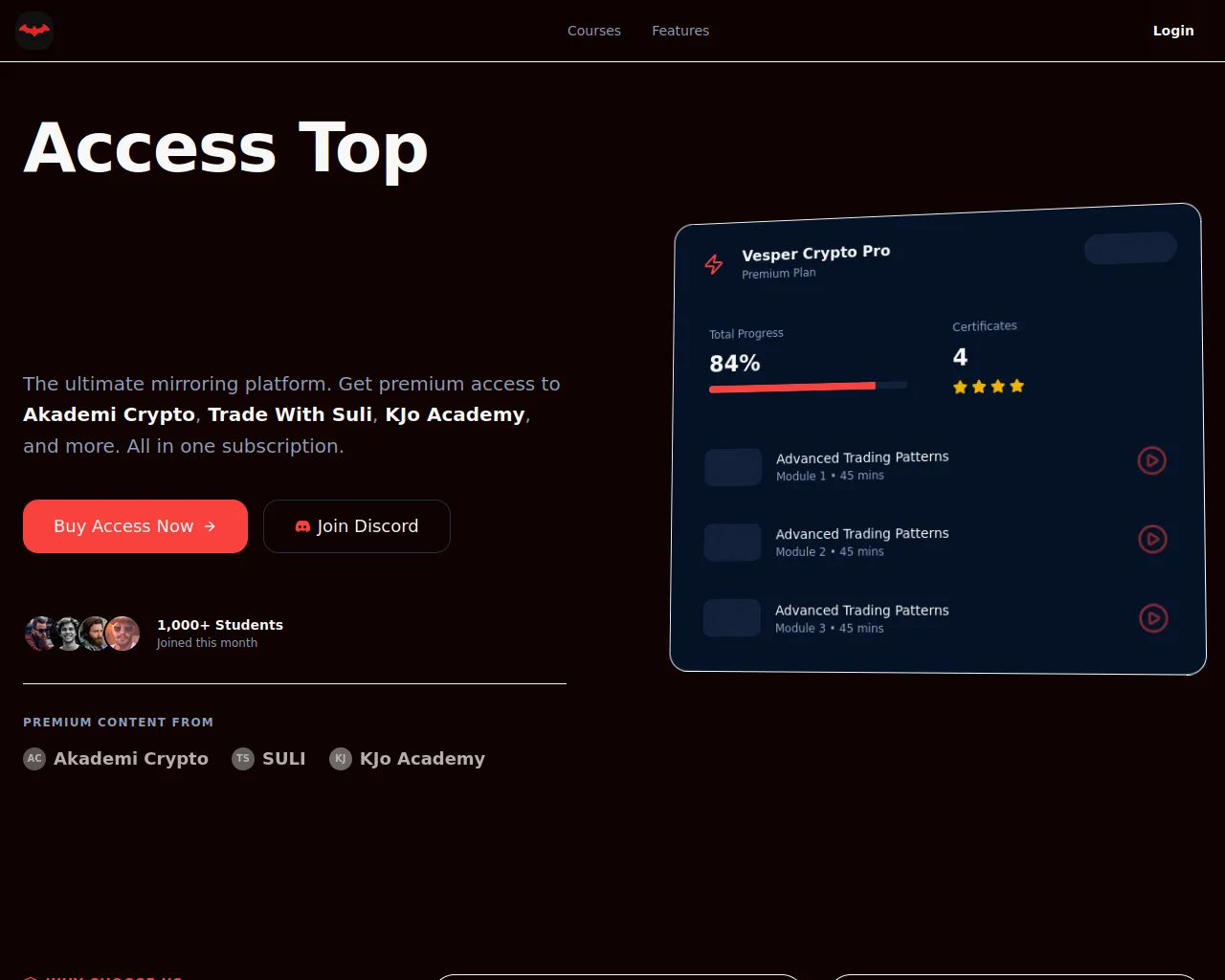Click the SULI brand name

[284, 759]
